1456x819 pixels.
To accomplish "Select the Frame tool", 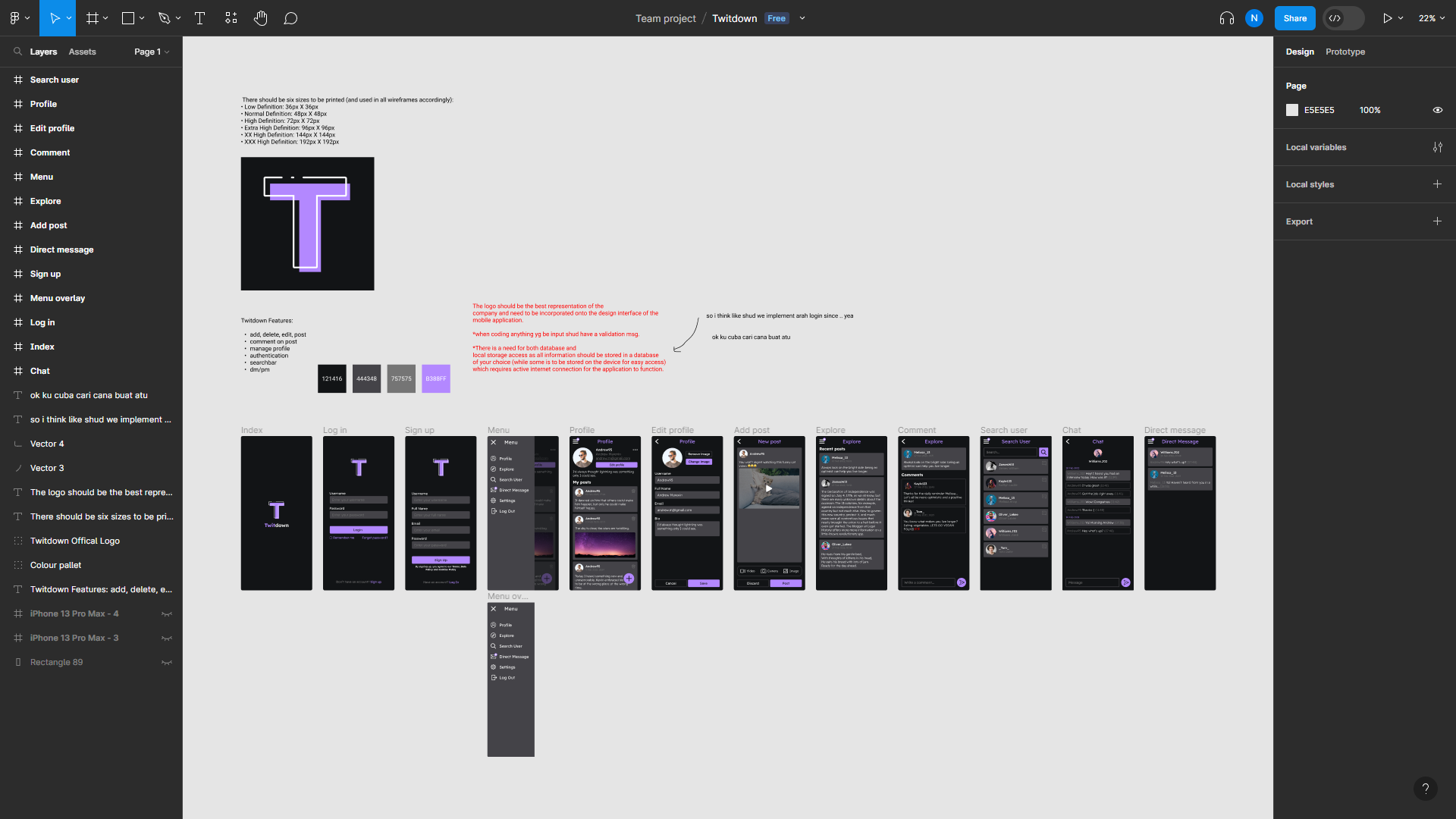I will click(91, 17).
